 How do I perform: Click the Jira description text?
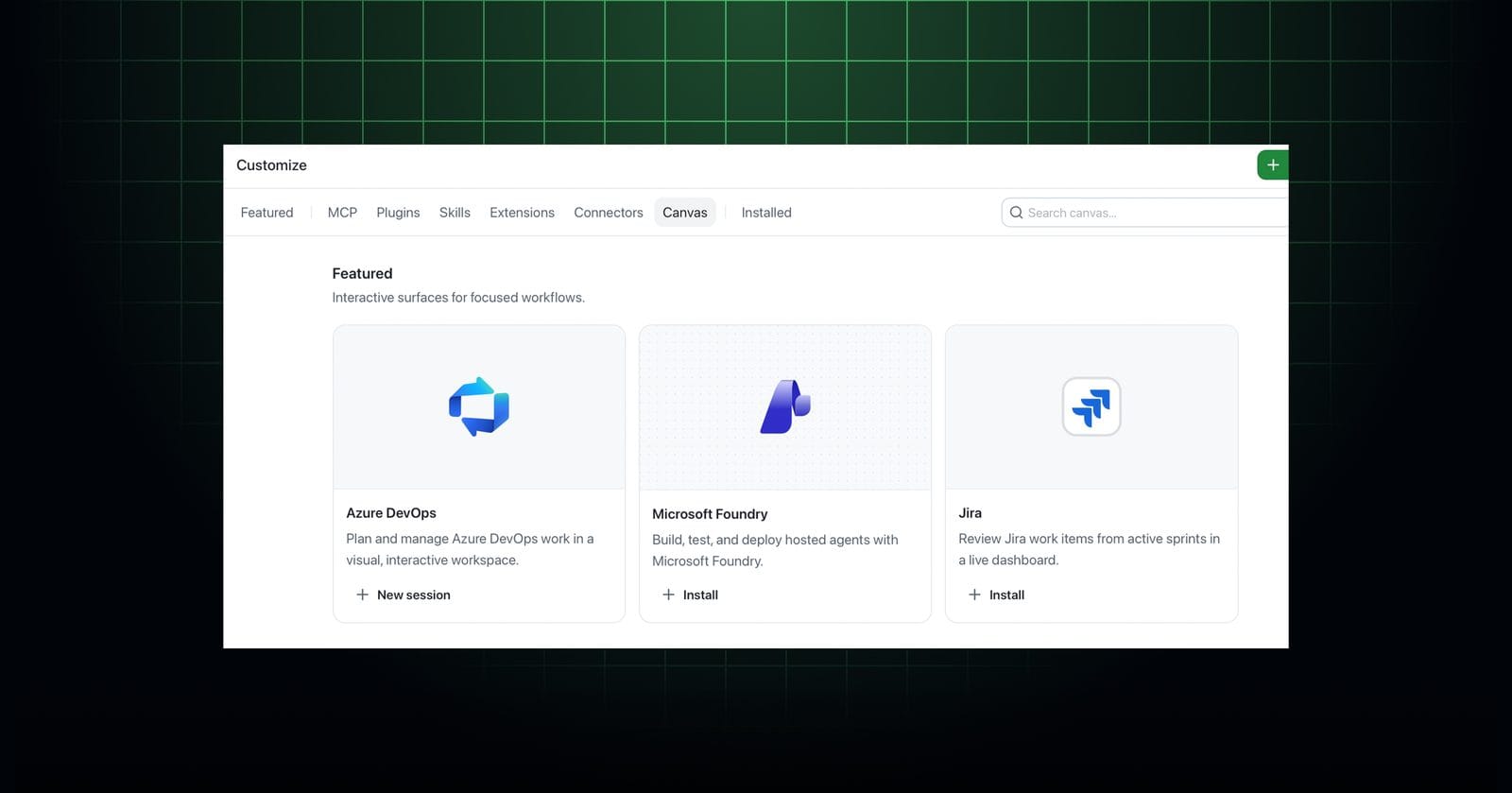click(x=1089, y=549)
